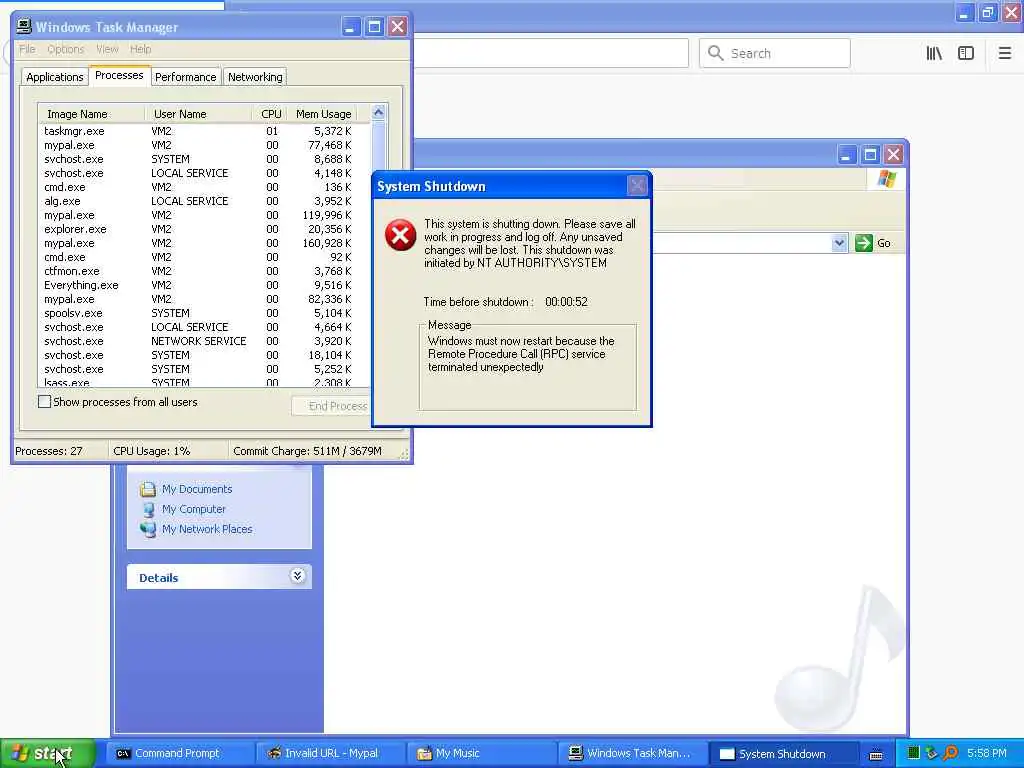Click the green tray icon in system tray

[913, 753]
